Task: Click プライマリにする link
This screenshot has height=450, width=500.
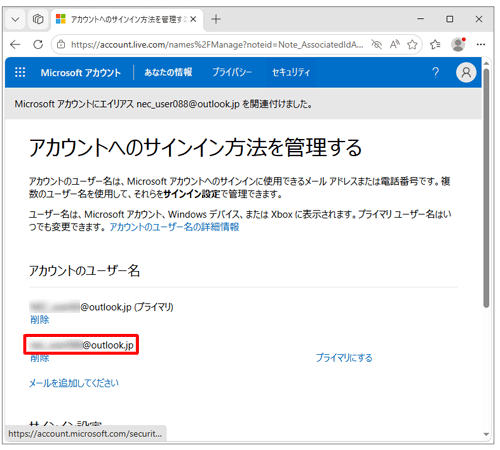Action: tap(344, 358)
